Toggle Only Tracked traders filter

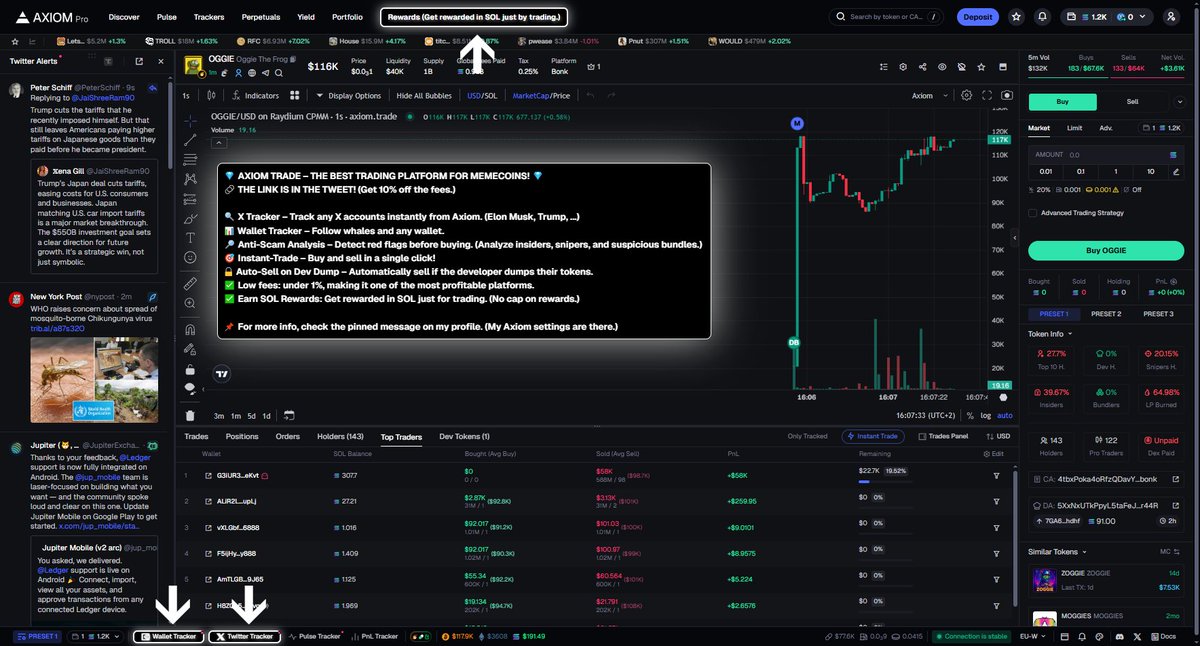pyautogui.click(x=808, y=437)
